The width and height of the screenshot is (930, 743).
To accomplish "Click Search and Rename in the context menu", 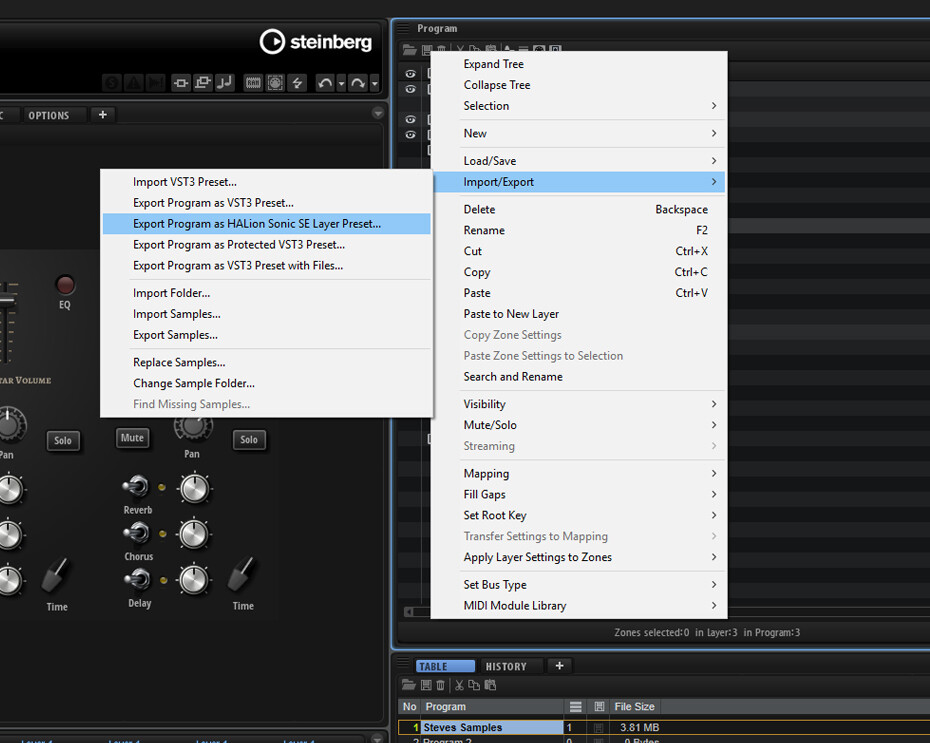I will click(x=579, y=377).
